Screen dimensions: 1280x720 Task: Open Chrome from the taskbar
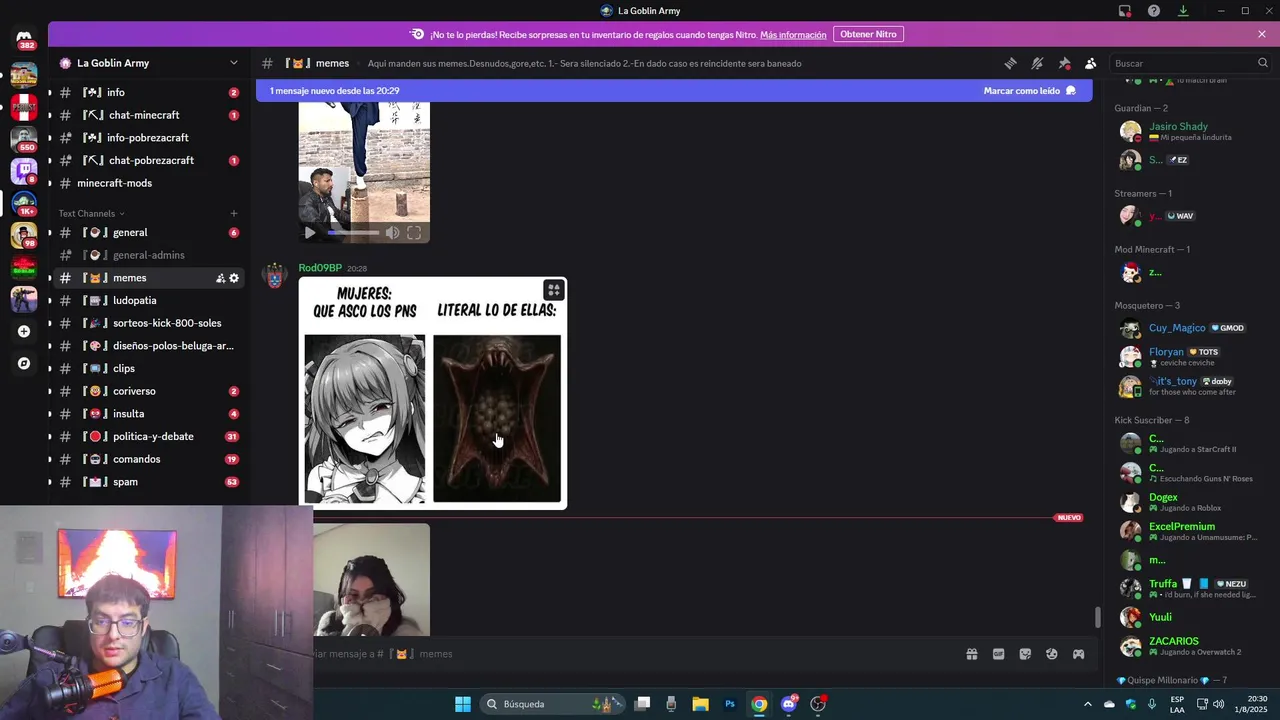[759, 704]
